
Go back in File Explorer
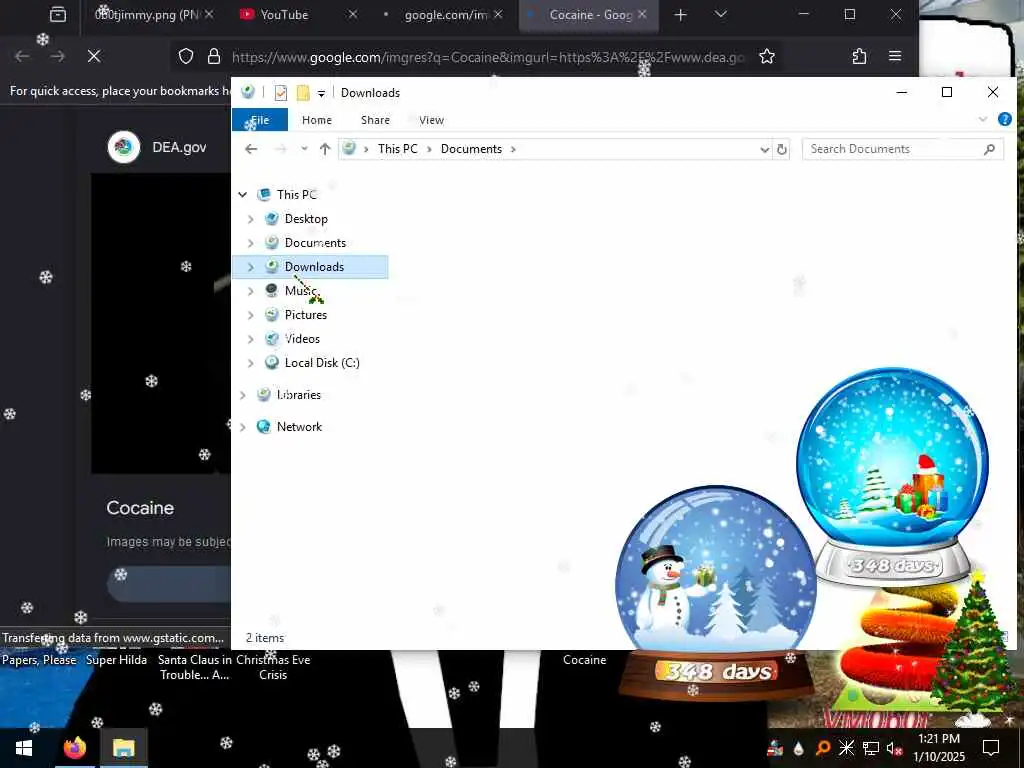[251, 149]
